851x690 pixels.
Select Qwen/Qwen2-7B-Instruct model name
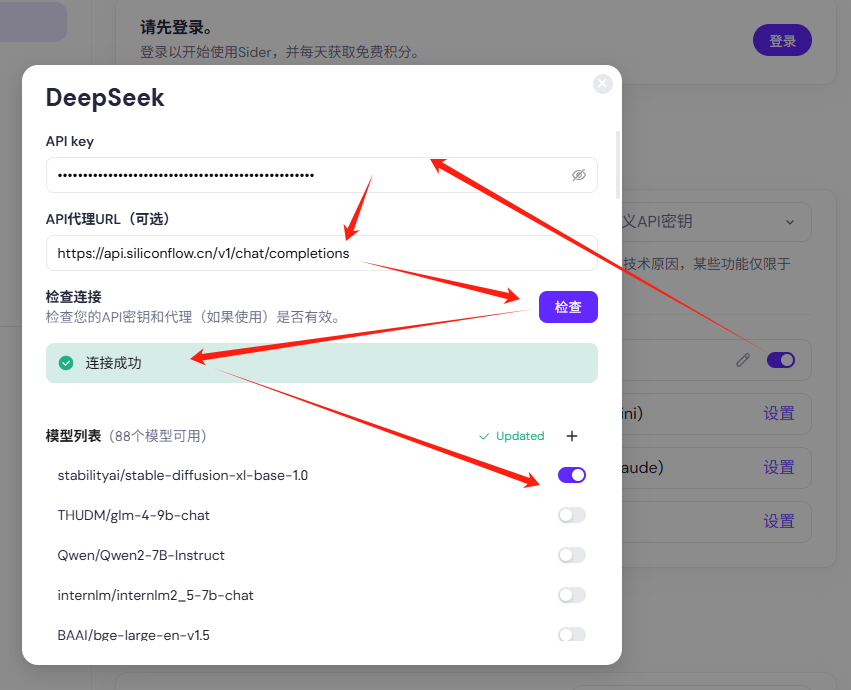coord(141,555)
